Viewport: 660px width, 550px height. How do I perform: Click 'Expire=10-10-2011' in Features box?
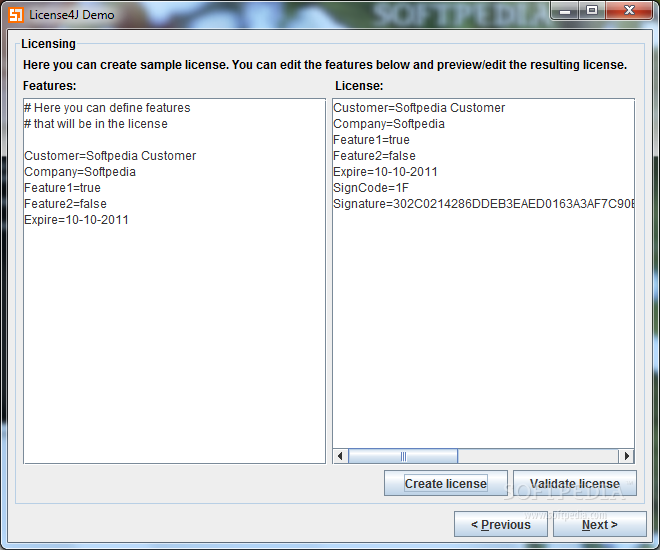click(x=76, y=220)
